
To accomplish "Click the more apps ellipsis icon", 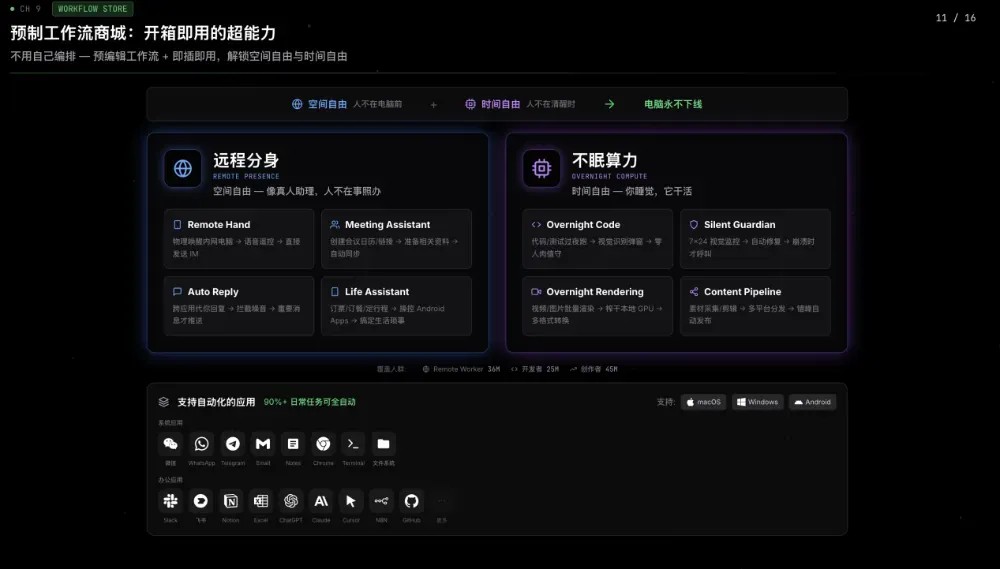I will pos(441,501).
